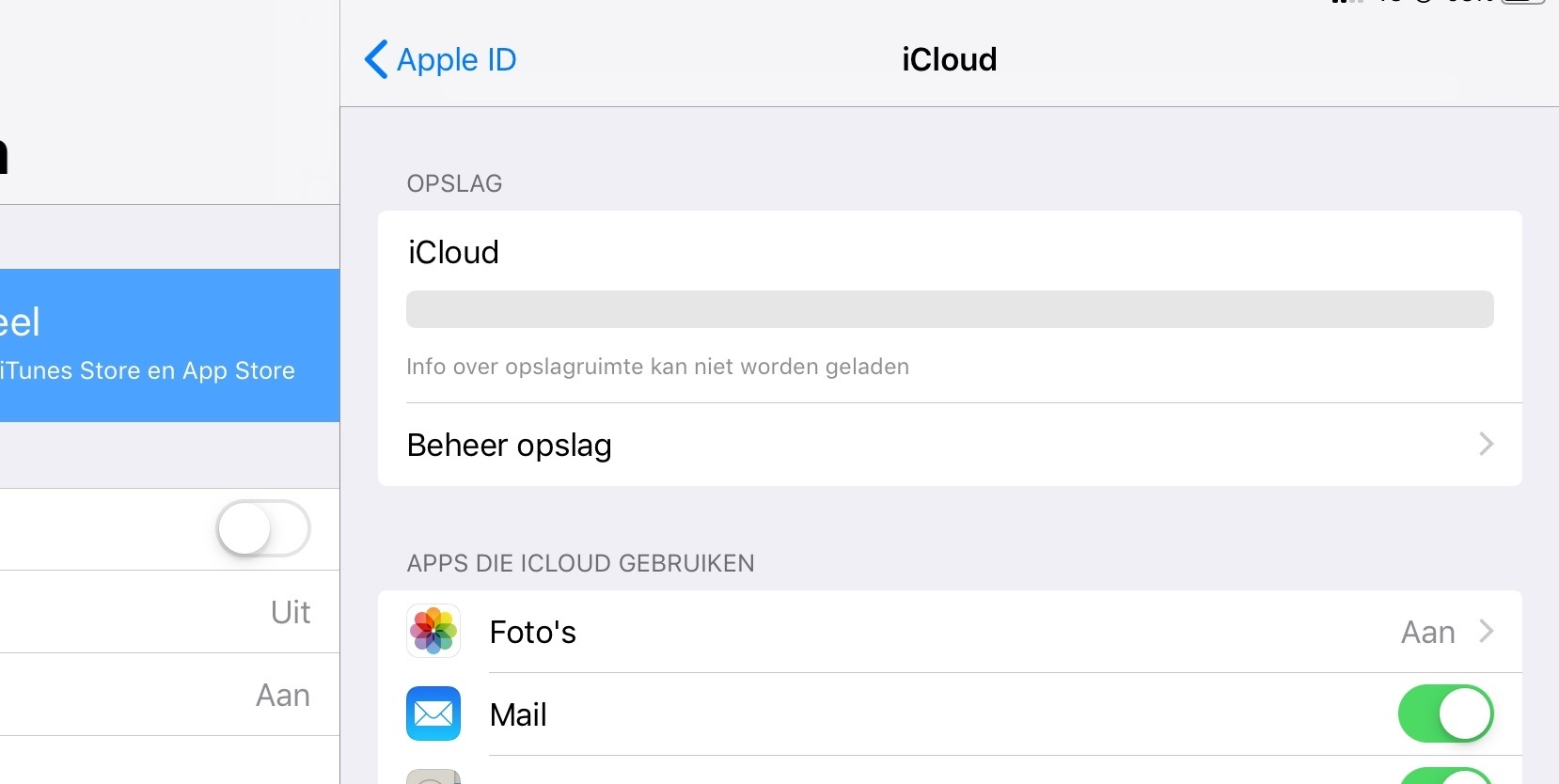Tap the Mail app icon
The width and height of the screenshot is (1559, 784).
433,713
